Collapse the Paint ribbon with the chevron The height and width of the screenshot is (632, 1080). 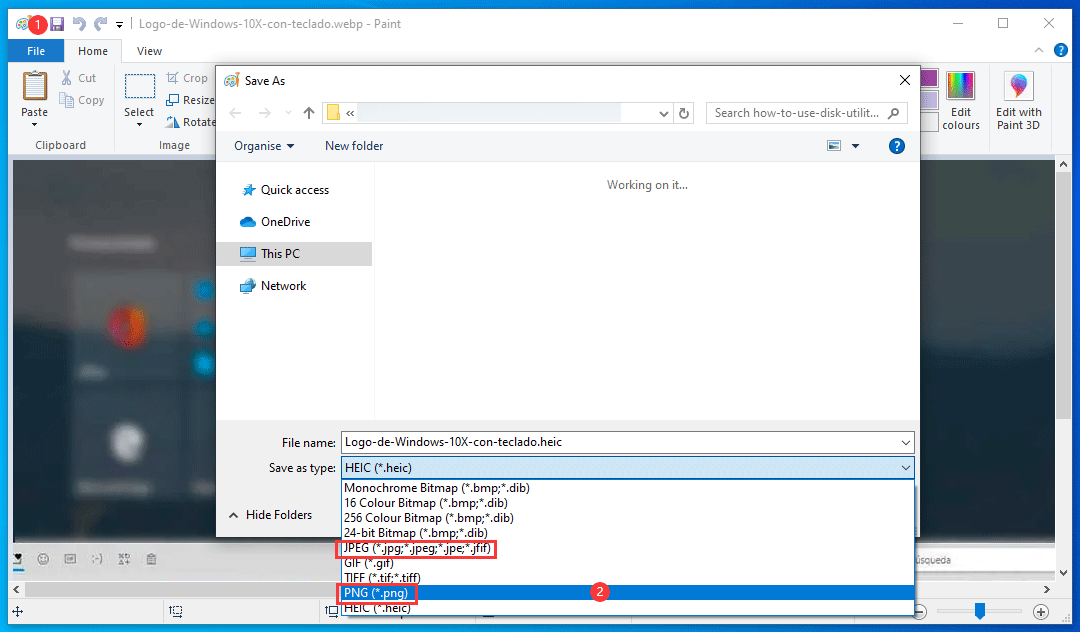[1039, 50]
